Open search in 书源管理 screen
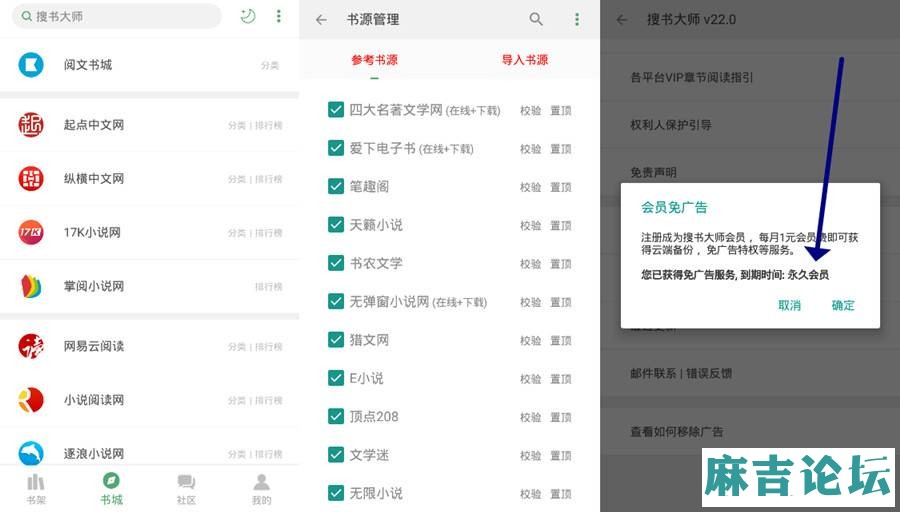Image resolution: width=900 pixels, height=512 pixels. 536,20
